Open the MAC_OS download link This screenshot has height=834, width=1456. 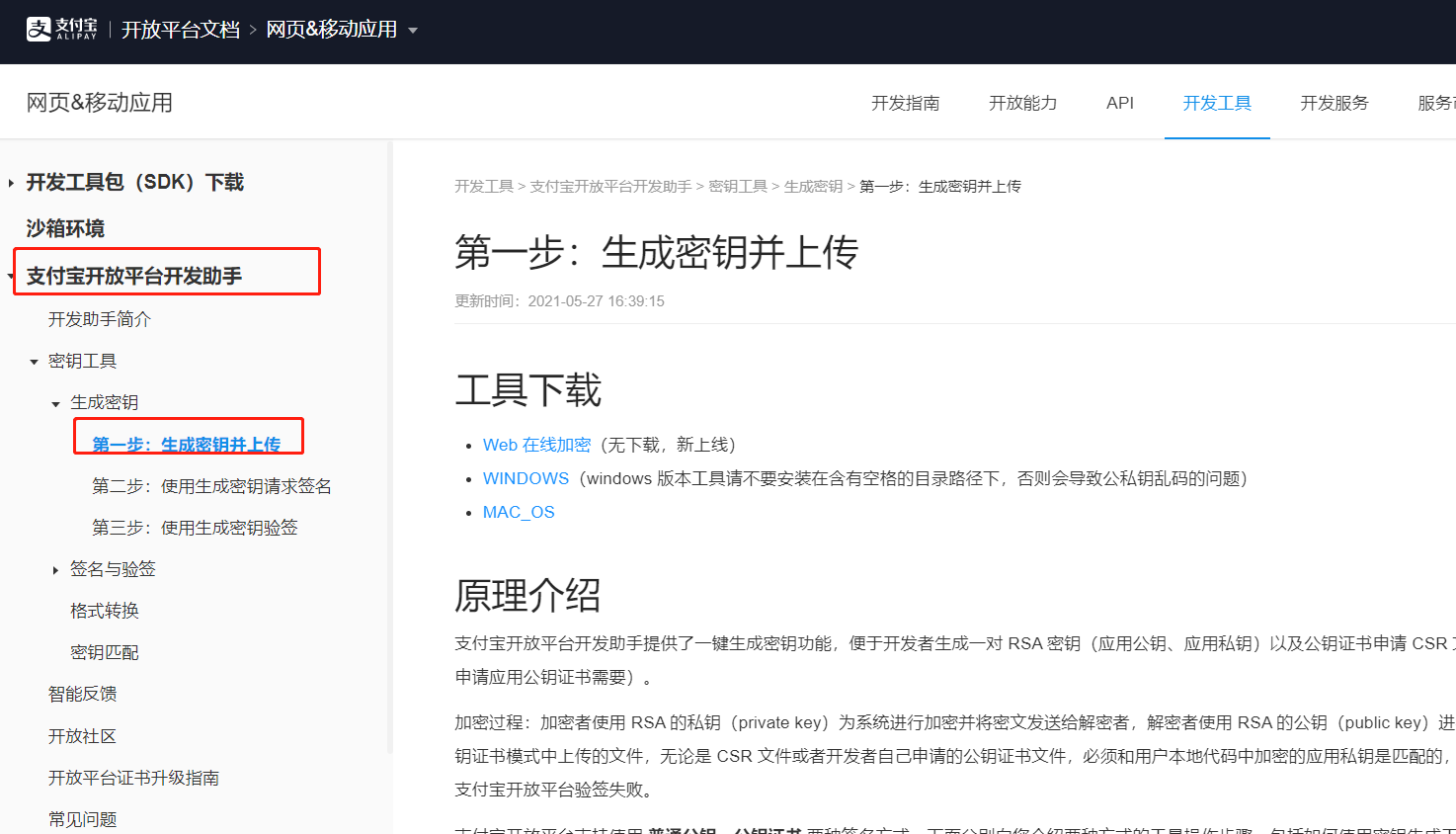point(519,512)
